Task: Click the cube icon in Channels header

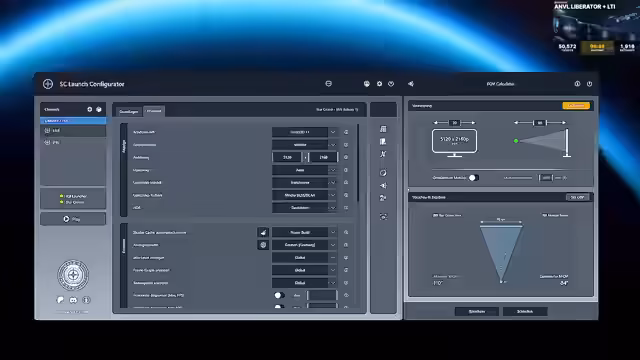Action: 99,109
